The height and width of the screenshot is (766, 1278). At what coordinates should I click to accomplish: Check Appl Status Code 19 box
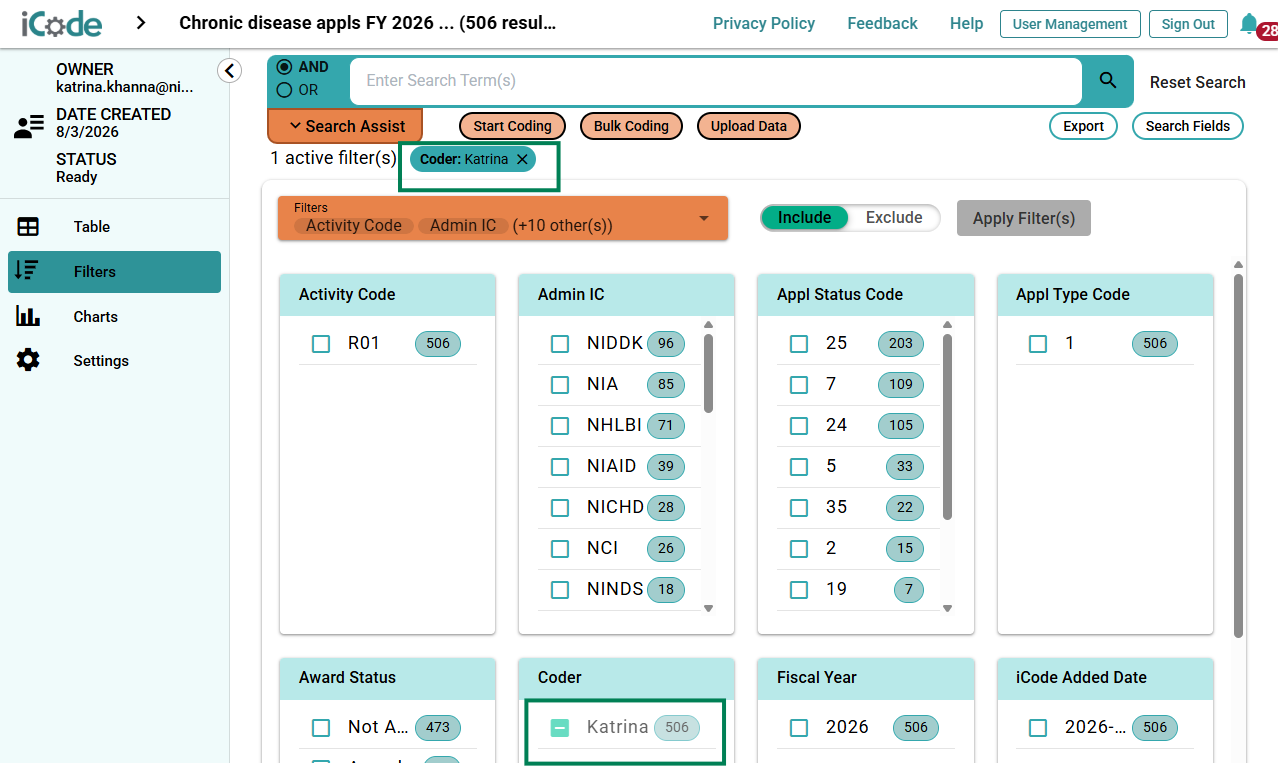pos(799,590)
